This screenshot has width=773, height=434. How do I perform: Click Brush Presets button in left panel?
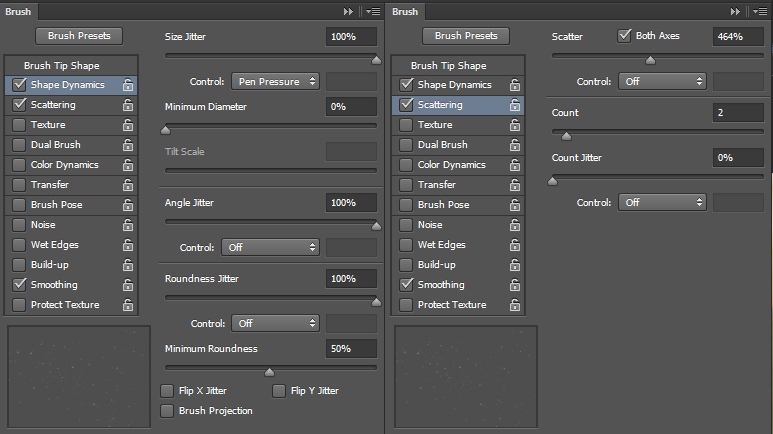79,36
